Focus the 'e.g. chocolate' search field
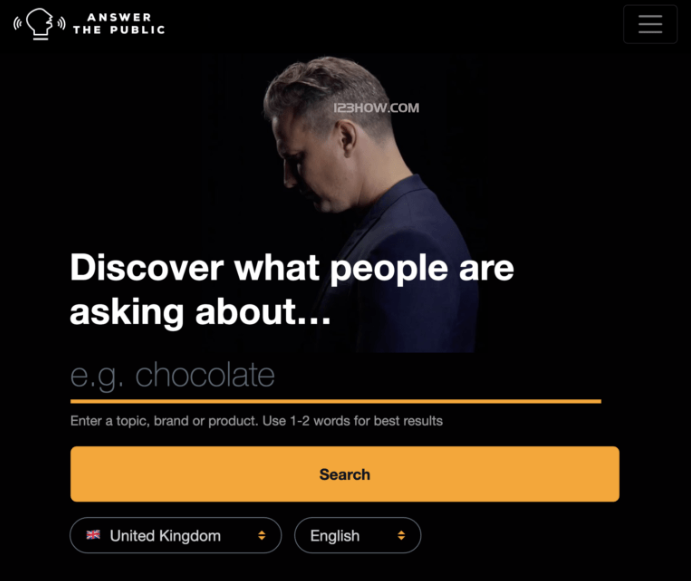Screen dimensions: 691x581 tap(336, 376)
